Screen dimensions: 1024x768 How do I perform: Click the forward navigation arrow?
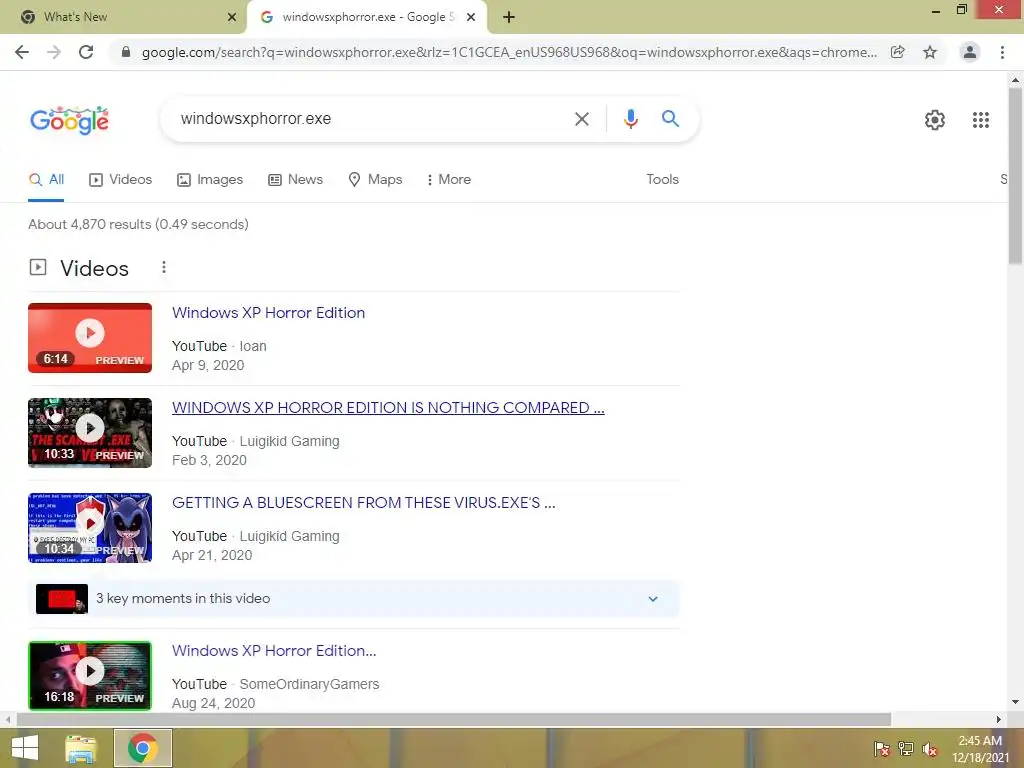tap(54, 52)
